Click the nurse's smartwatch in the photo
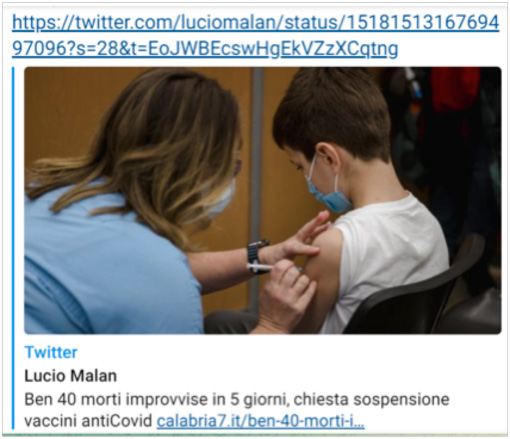 [257, 255]
